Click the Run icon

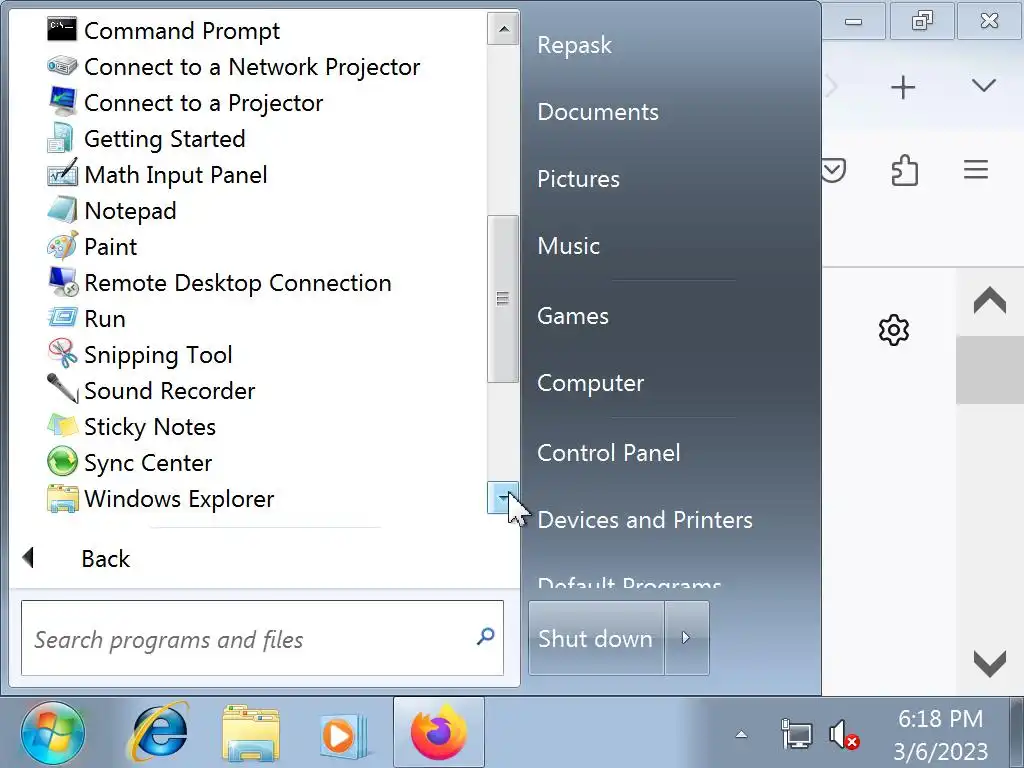(x=62, y=318)
